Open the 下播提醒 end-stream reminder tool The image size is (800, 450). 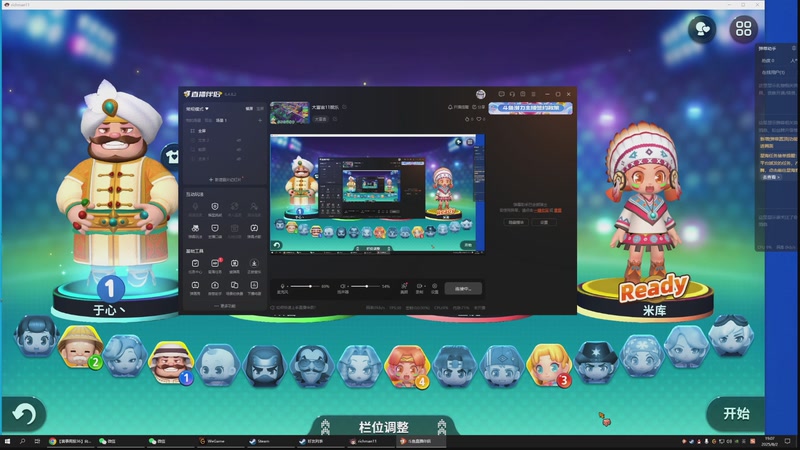point(254,288)
